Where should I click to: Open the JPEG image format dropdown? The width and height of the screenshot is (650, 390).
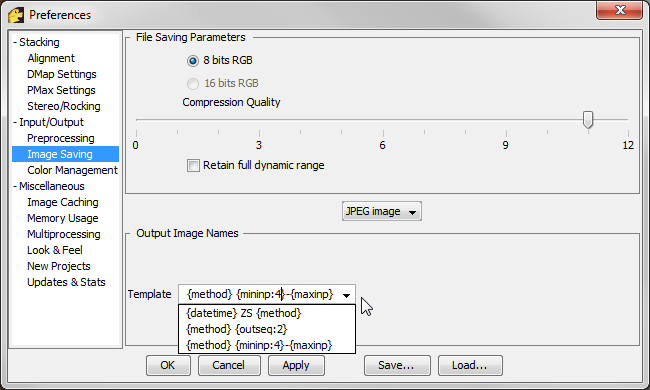[381, 211]
